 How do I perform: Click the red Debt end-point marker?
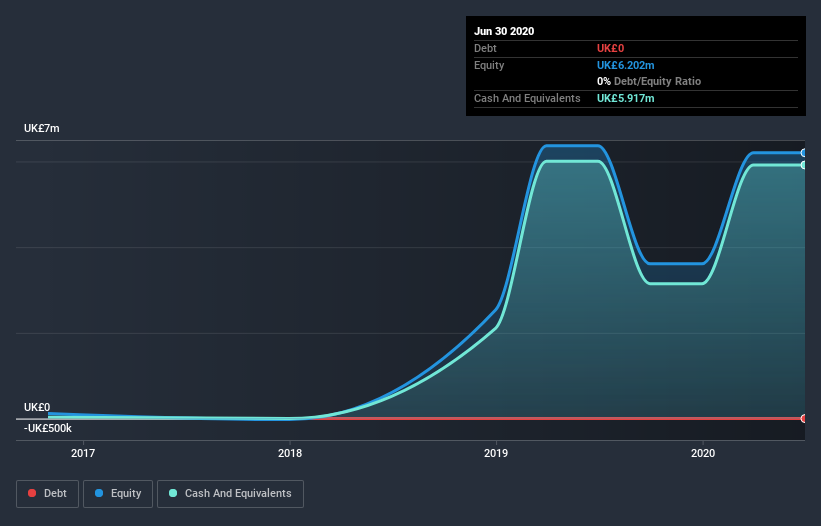pos(804,418)
